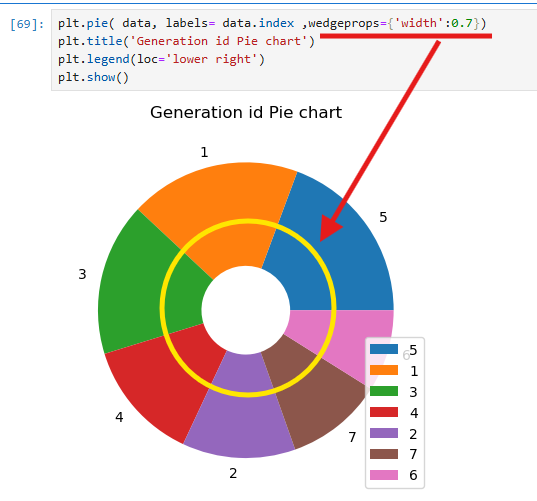Click the orange legend swatch for 1
The width and height of the screenshot is (537, 501).
tap(384, 370)
